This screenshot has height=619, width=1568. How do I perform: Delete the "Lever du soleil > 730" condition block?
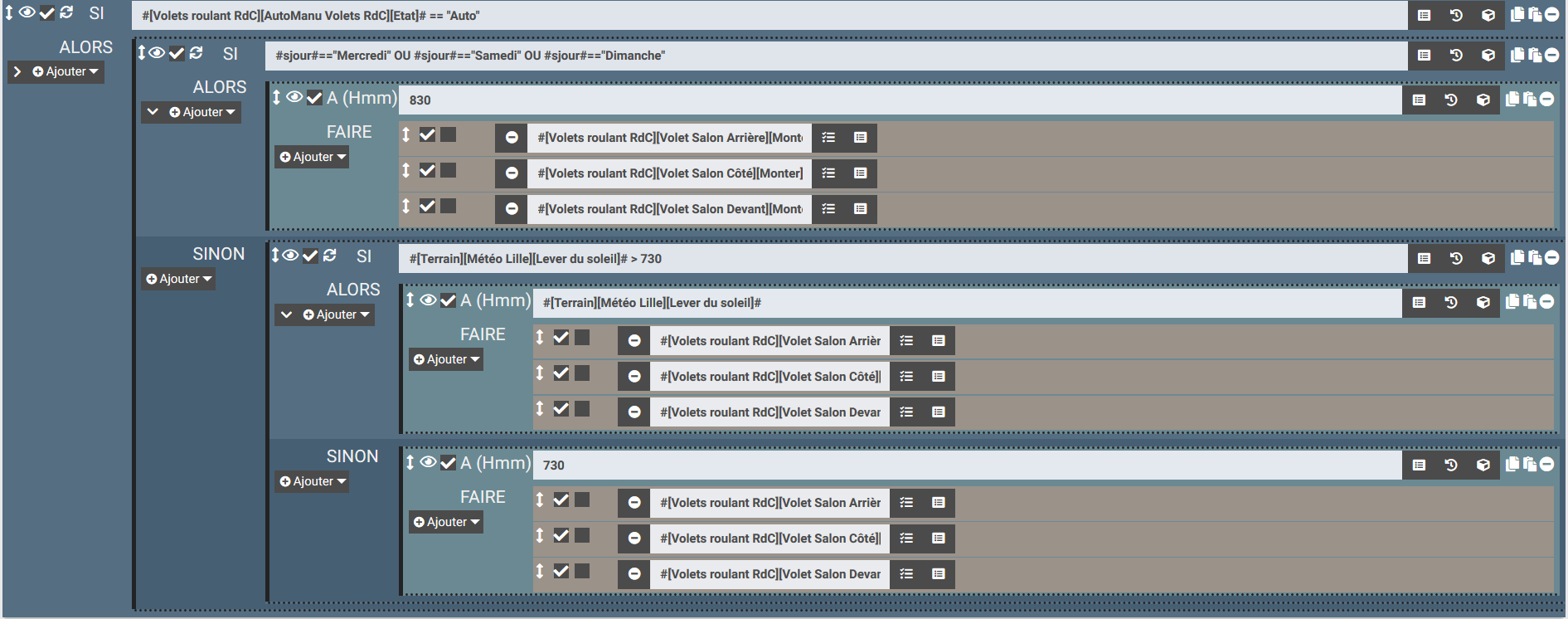click(1552, 257)
